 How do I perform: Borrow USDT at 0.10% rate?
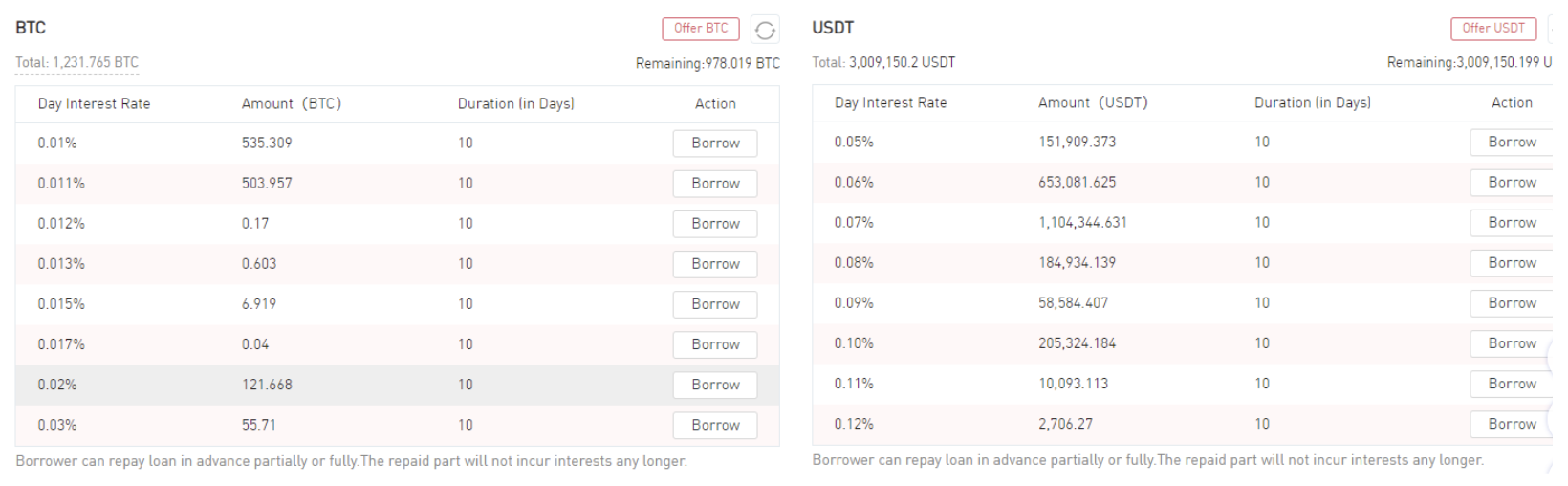tap(1512, 343)
